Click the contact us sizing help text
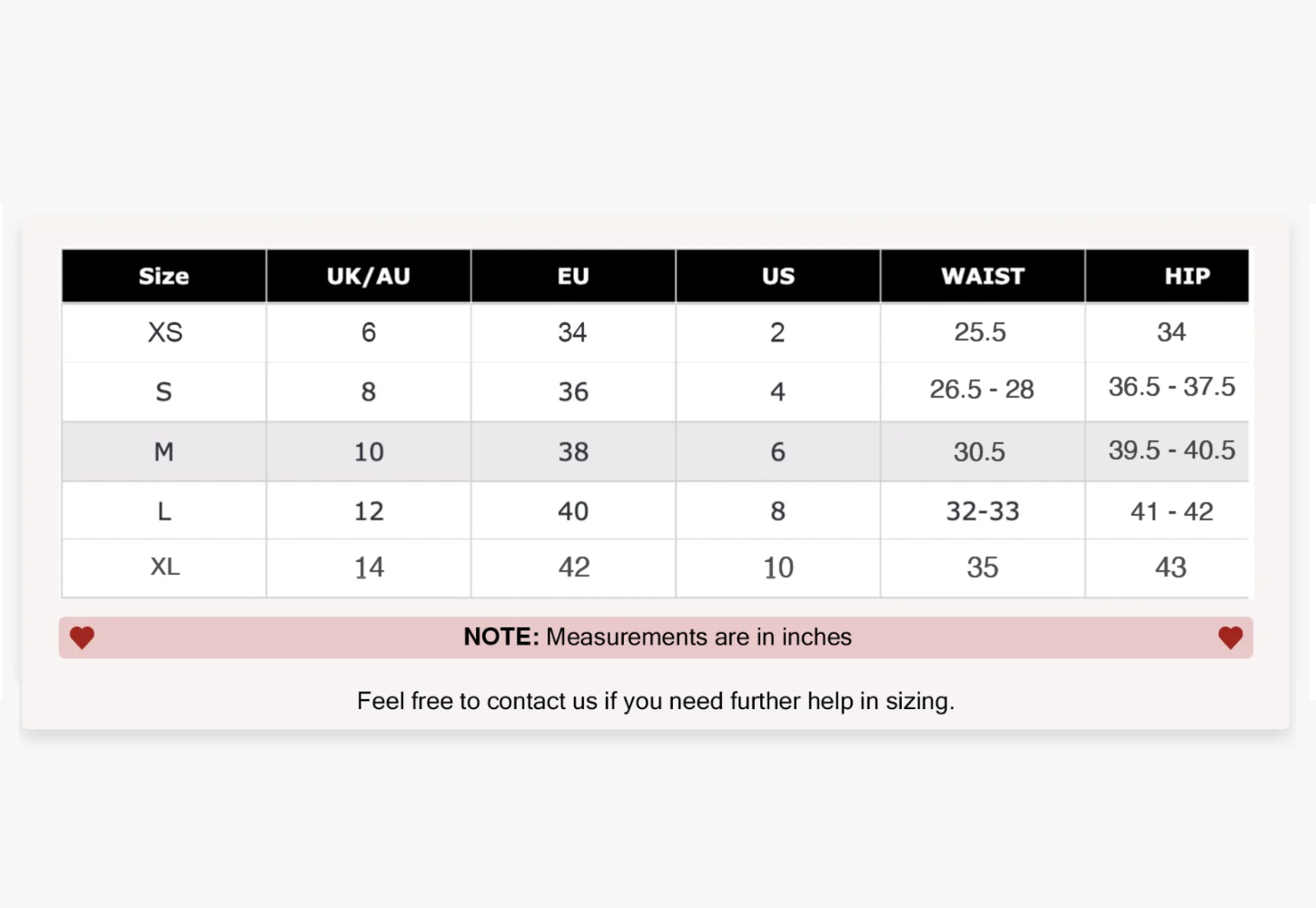The height and width of the screenshot is (908, 1316). point(656,701)
